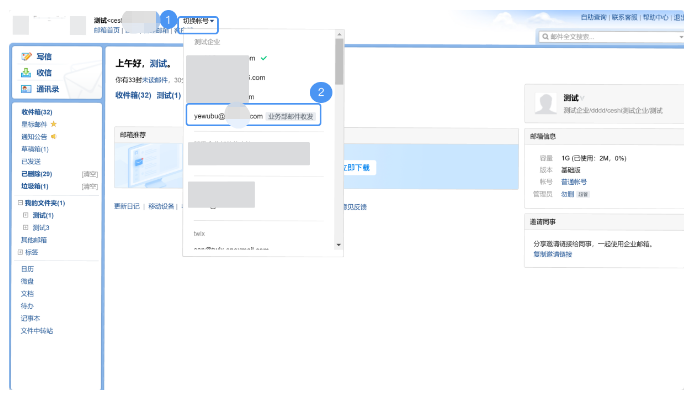
Task: Click the user avatar in the profile card
Action: click(x=545, y=103)
